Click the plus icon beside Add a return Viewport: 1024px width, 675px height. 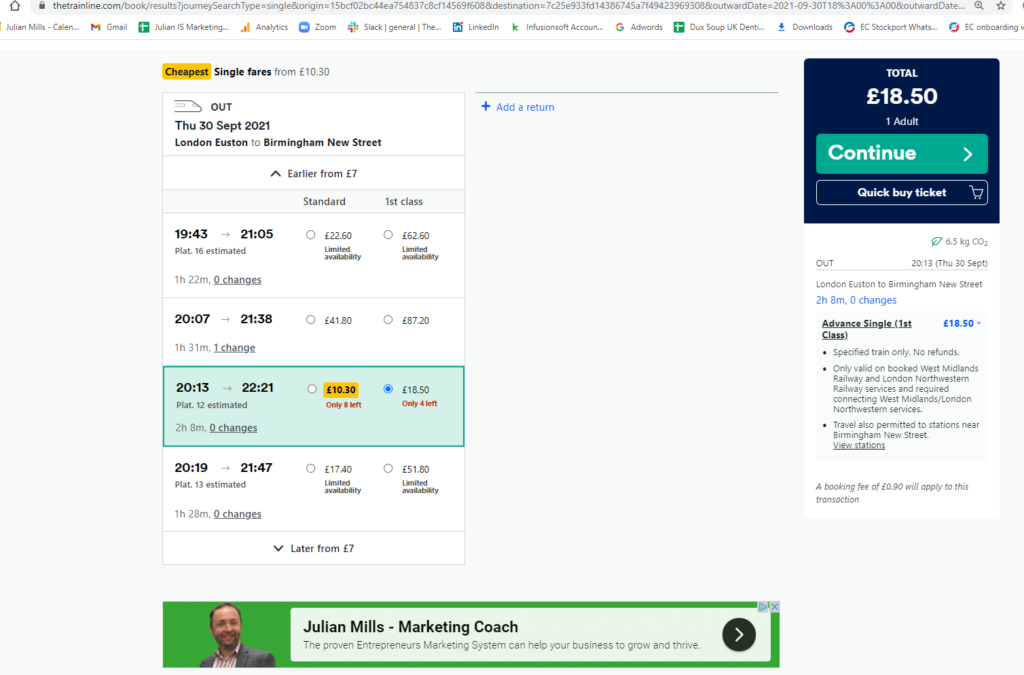pos(485,106)
